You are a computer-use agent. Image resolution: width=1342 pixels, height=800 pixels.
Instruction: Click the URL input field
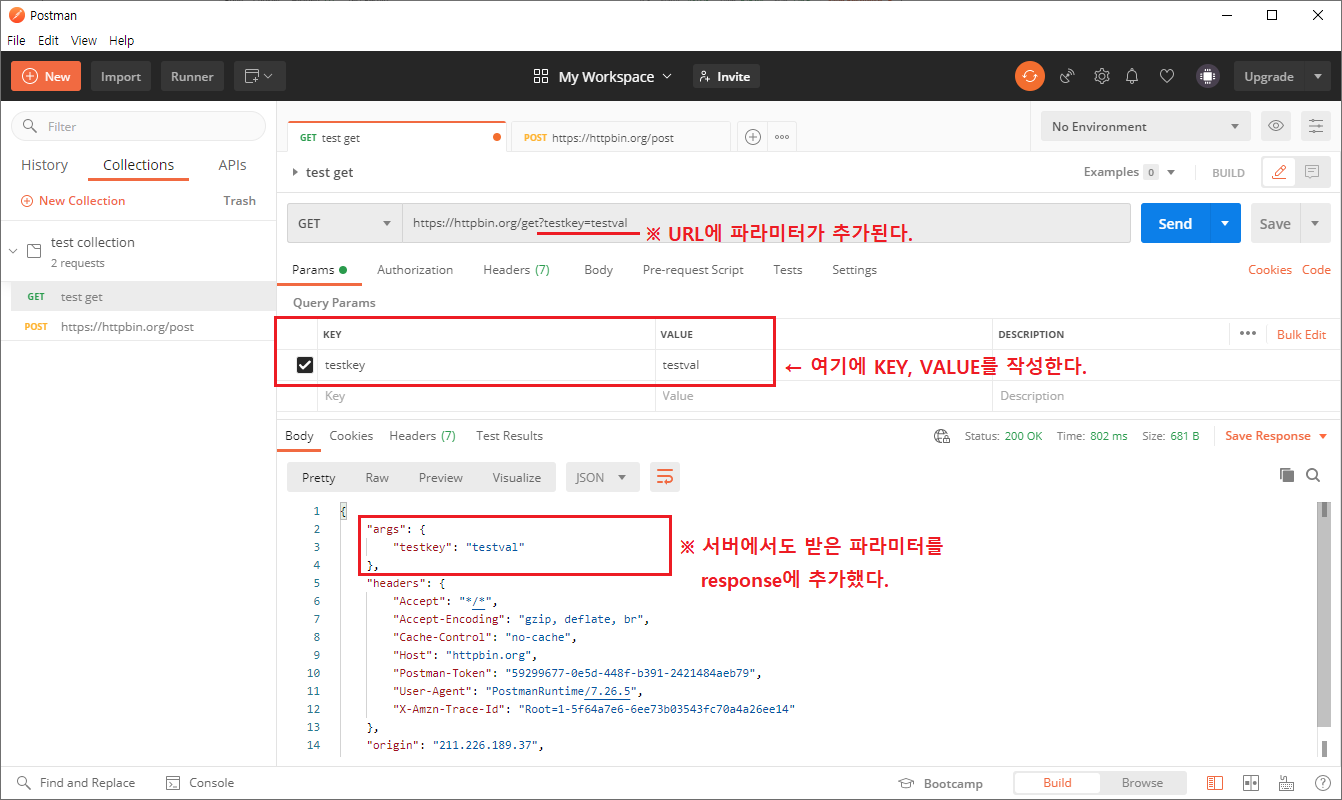(x=766, y=223)
